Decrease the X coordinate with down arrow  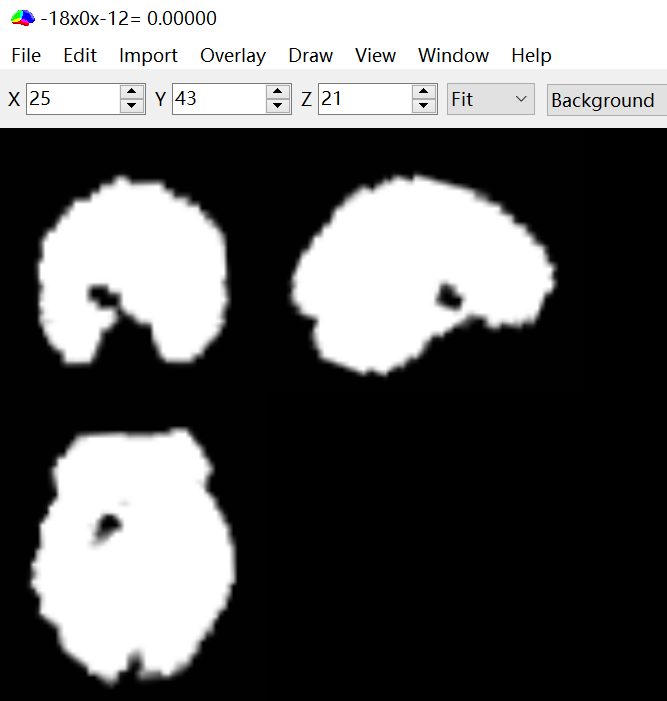click(132, 106)
